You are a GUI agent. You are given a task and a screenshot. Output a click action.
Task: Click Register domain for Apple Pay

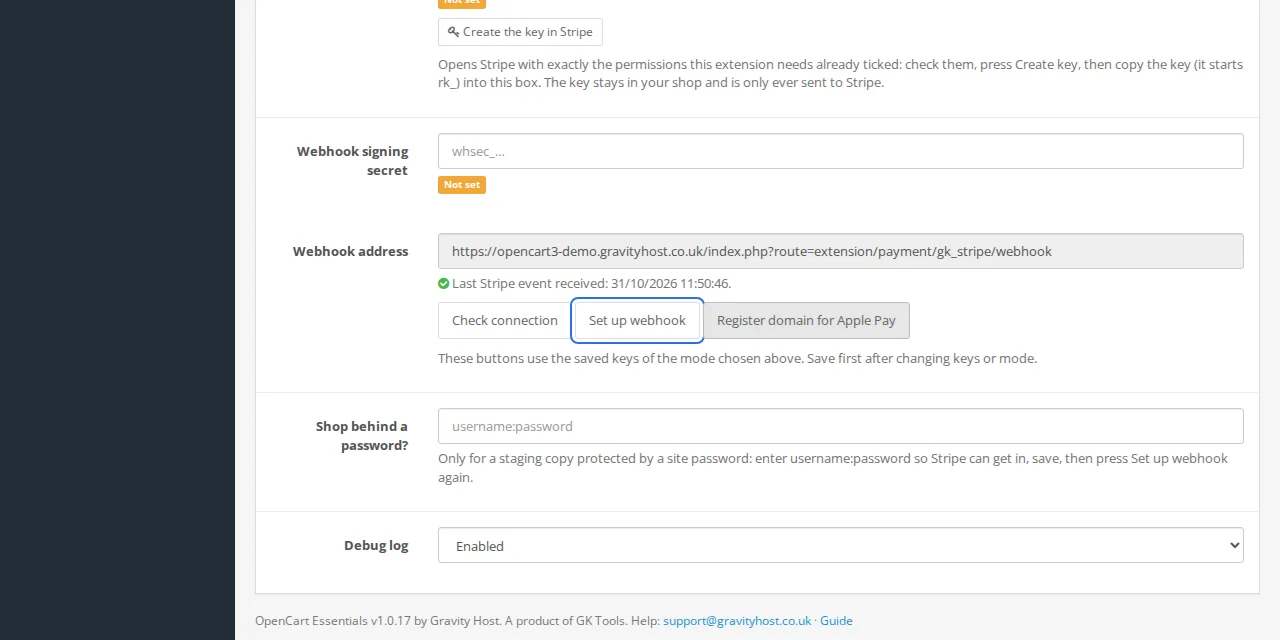click(806, 320)
